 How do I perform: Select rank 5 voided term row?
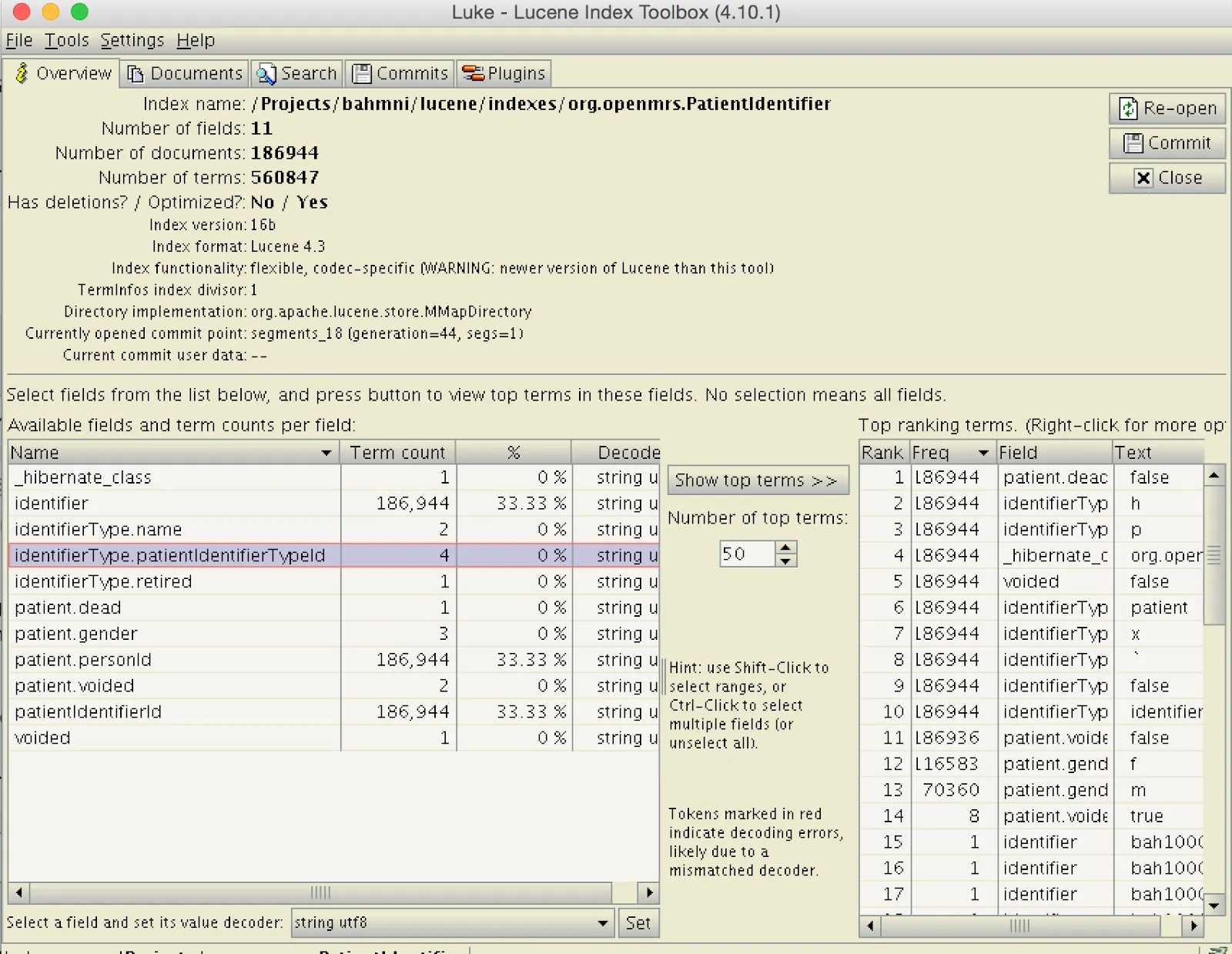coord(1031,581)
